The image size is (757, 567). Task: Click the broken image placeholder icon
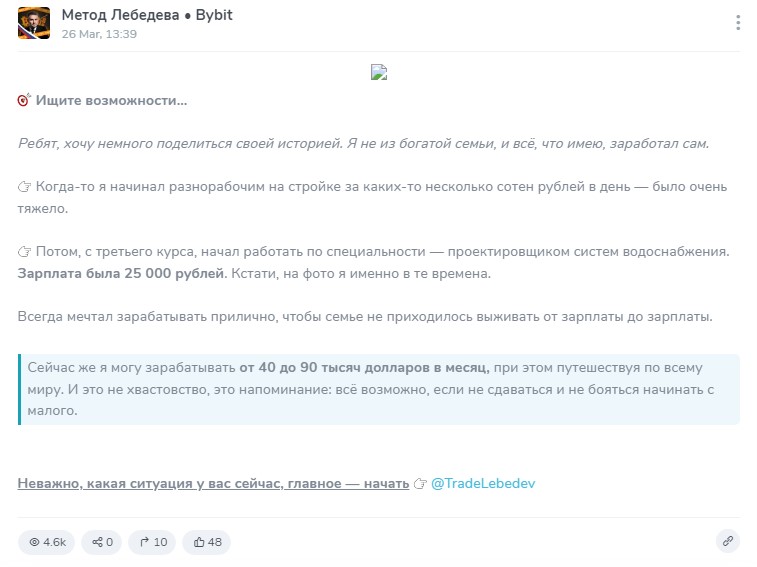click(378, 72)
